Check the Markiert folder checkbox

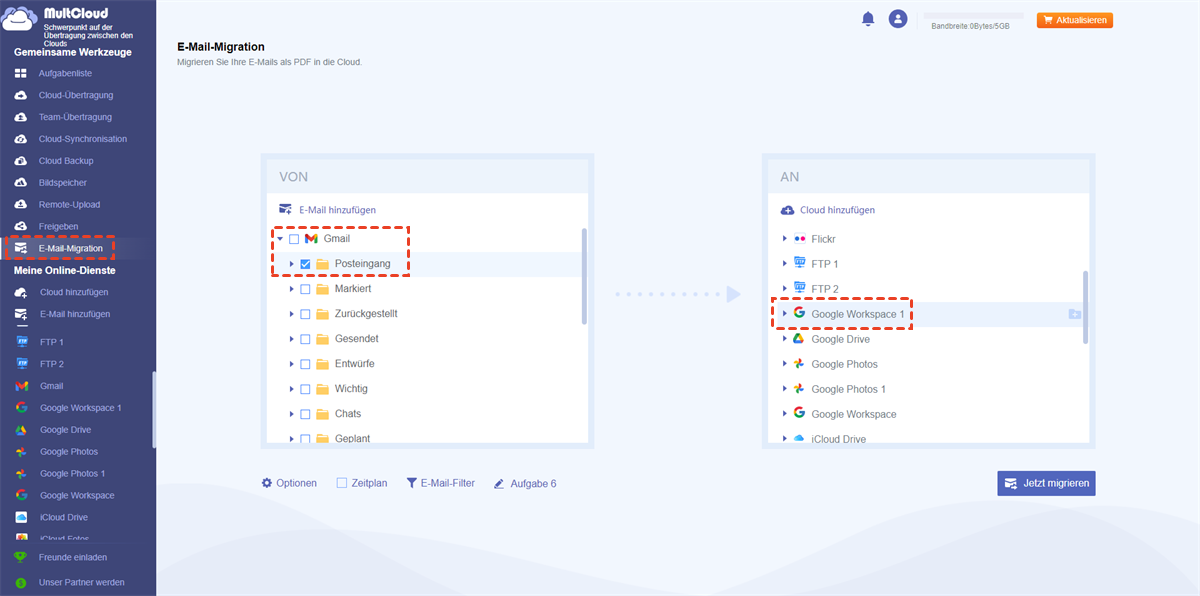point(305,289)
